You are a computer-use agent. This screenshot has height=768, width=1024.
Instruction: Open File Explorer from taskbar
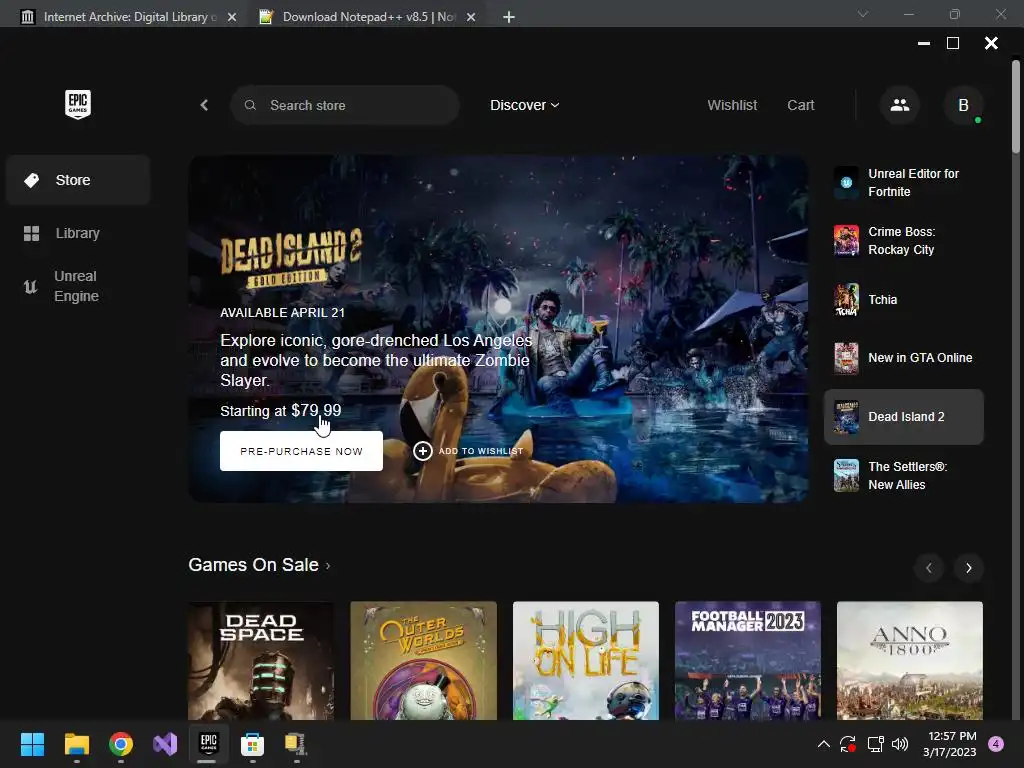pyautogui.click(x=76, y=744)
